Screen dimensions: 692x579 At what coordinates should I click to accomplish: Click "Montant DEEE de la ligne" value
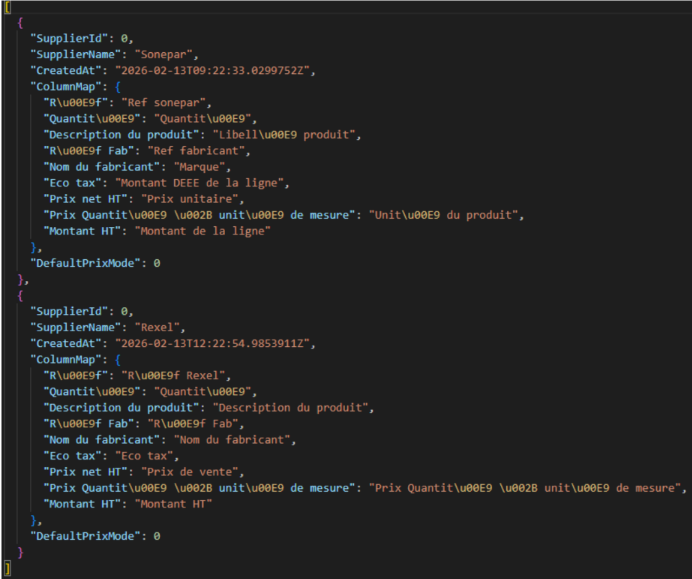point(202,182)
